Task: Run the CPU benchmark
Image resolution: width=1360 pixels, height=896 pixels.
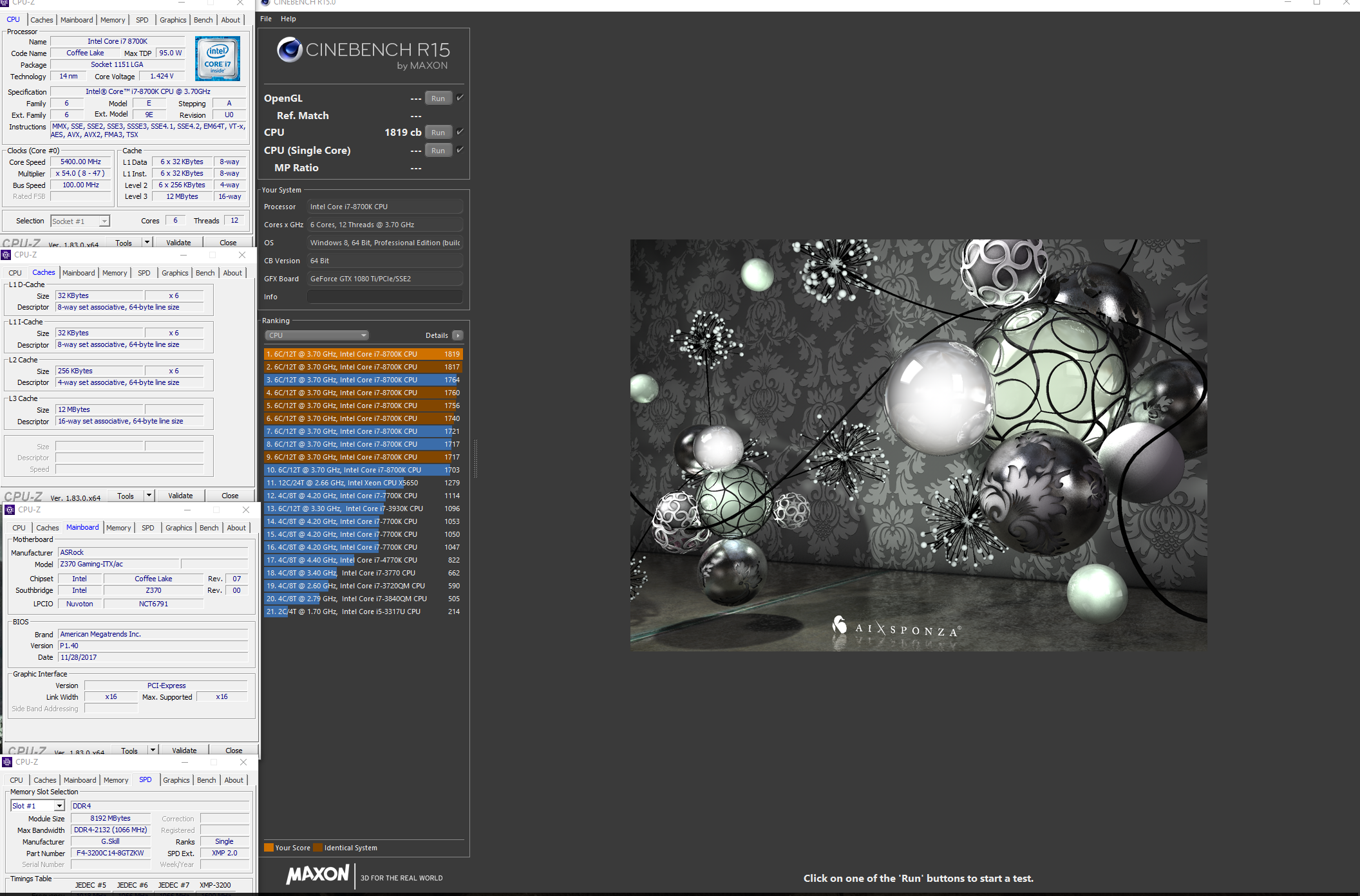Action: tap(439, 133)
